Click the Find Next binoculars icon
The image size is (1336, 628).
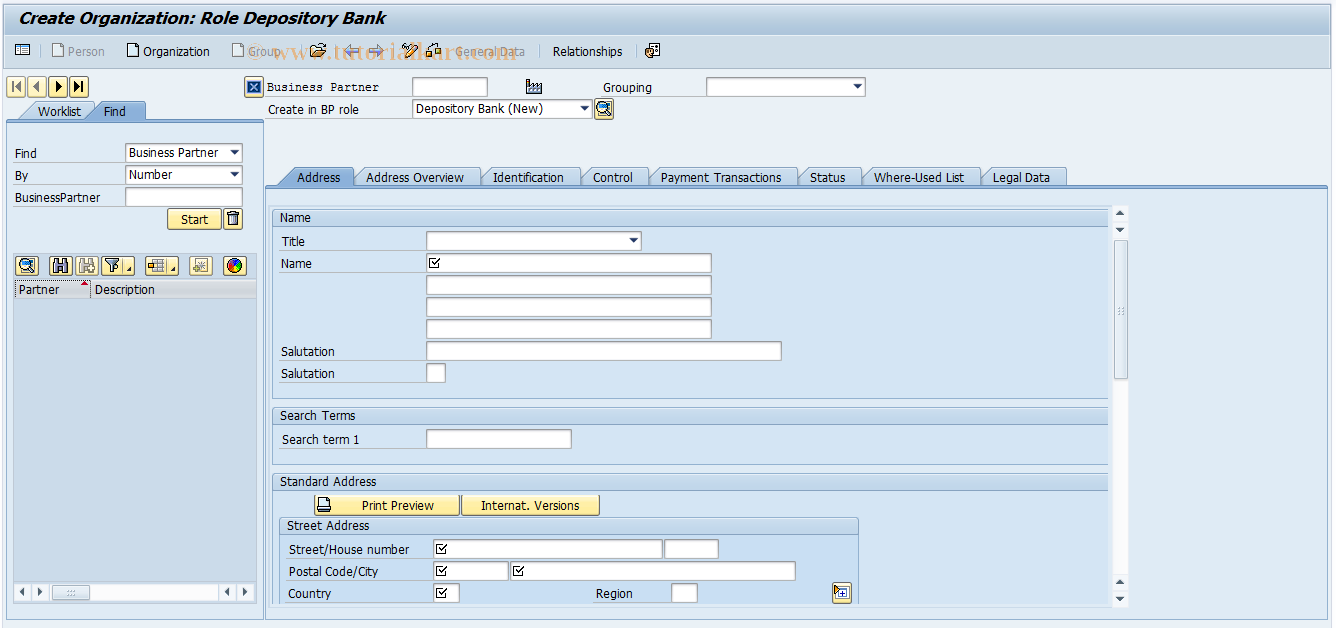86,266
